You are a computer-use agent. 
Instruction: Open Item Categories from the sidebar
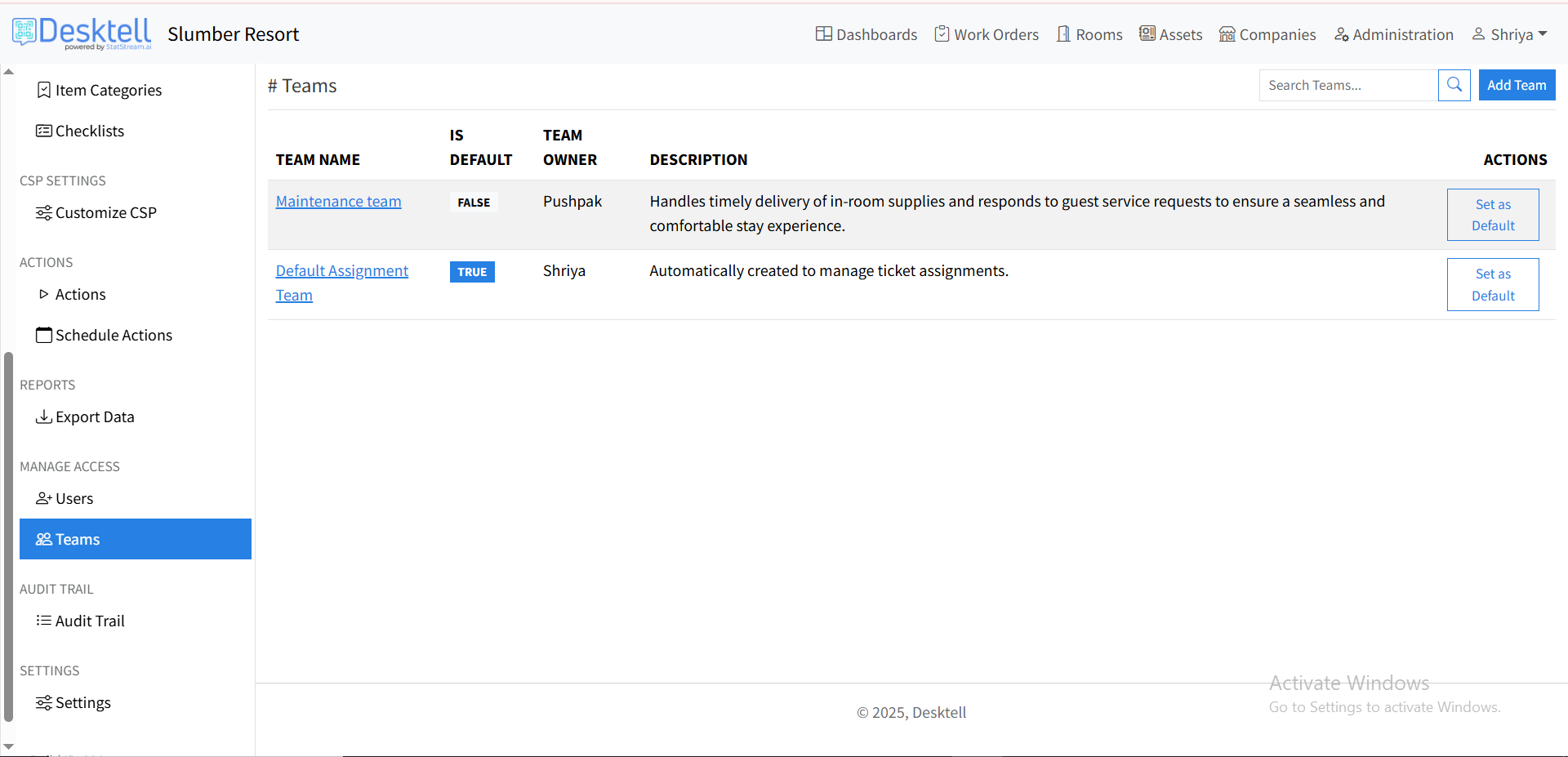[x=108, y=90]
